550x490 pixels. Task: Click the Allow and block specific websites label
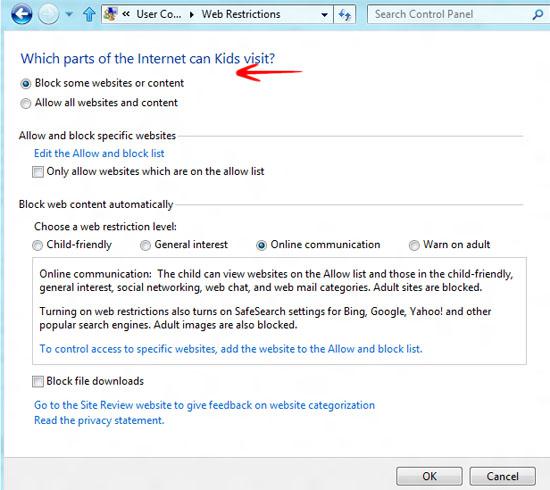coord(97,136)
